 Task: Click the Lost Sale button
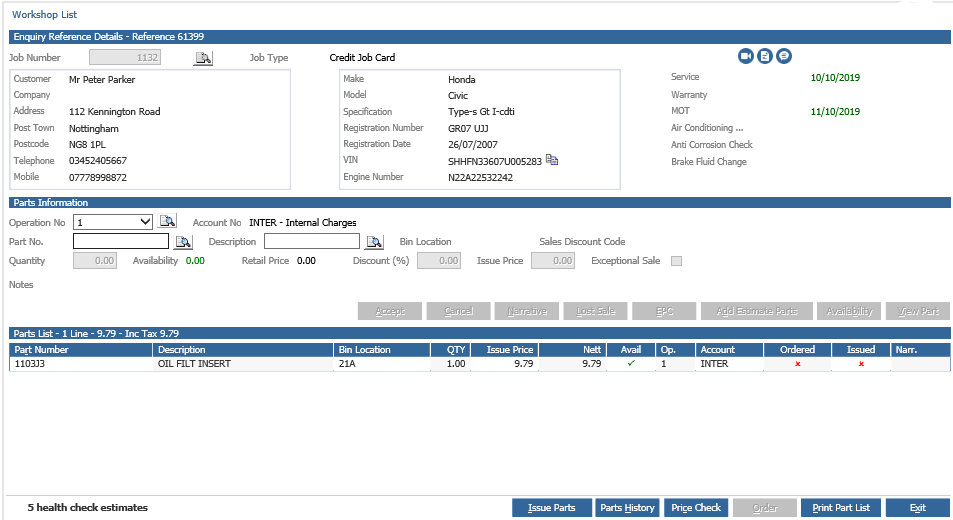tap(596, 311)
